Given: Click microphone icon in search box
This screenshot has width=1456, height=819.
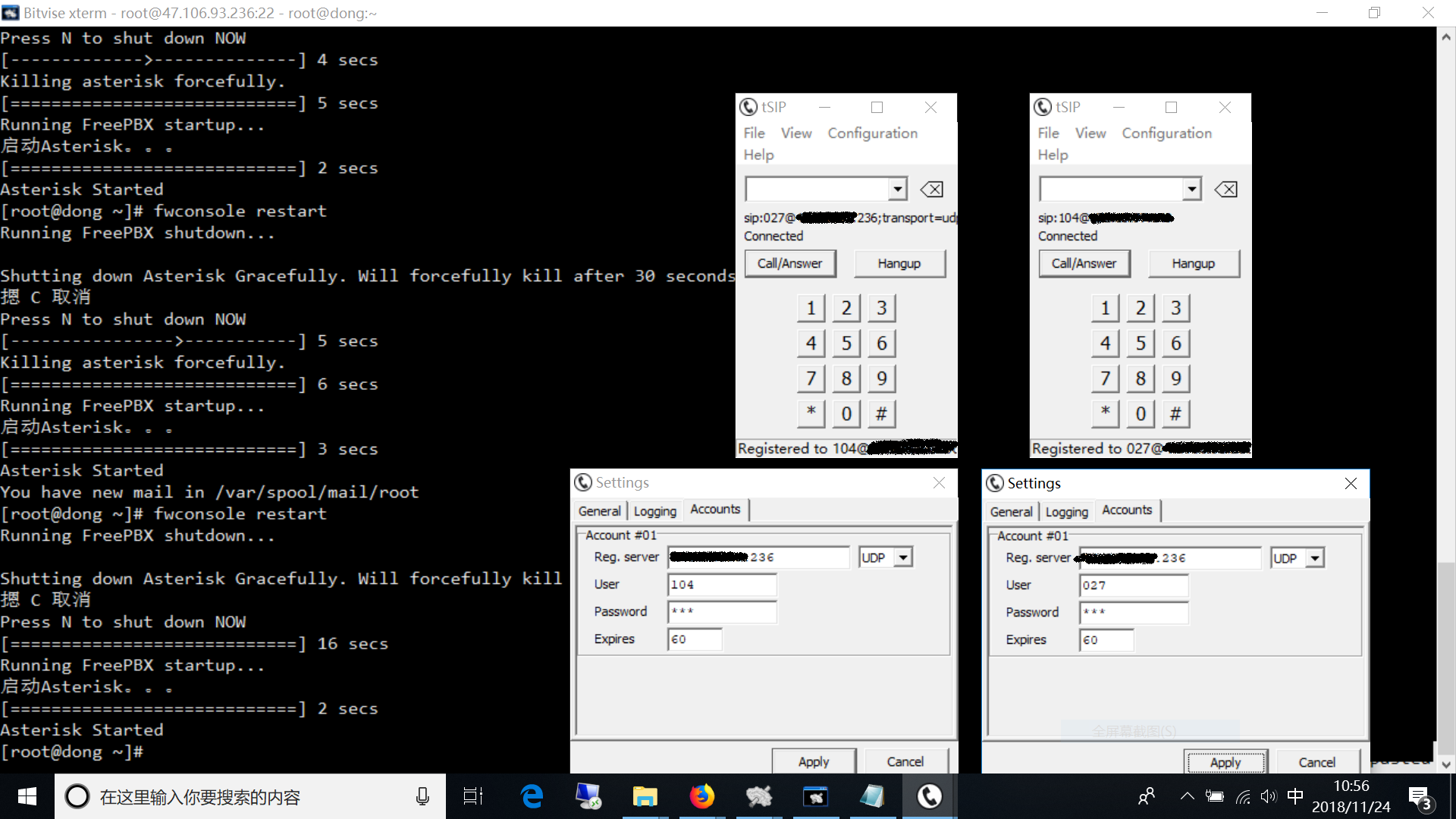Looking at the screenshot, I should pyautogui.click(x=423, y=796).
